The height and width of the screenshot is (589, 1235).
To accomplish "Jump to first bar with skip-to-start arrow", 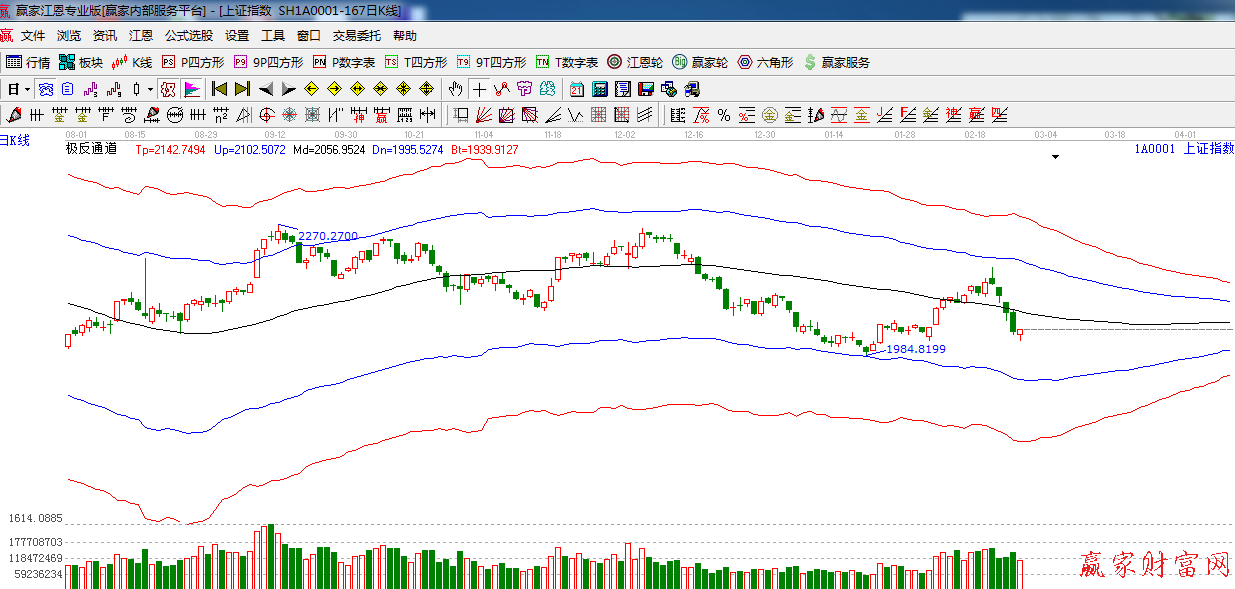I will coord(219,89).
